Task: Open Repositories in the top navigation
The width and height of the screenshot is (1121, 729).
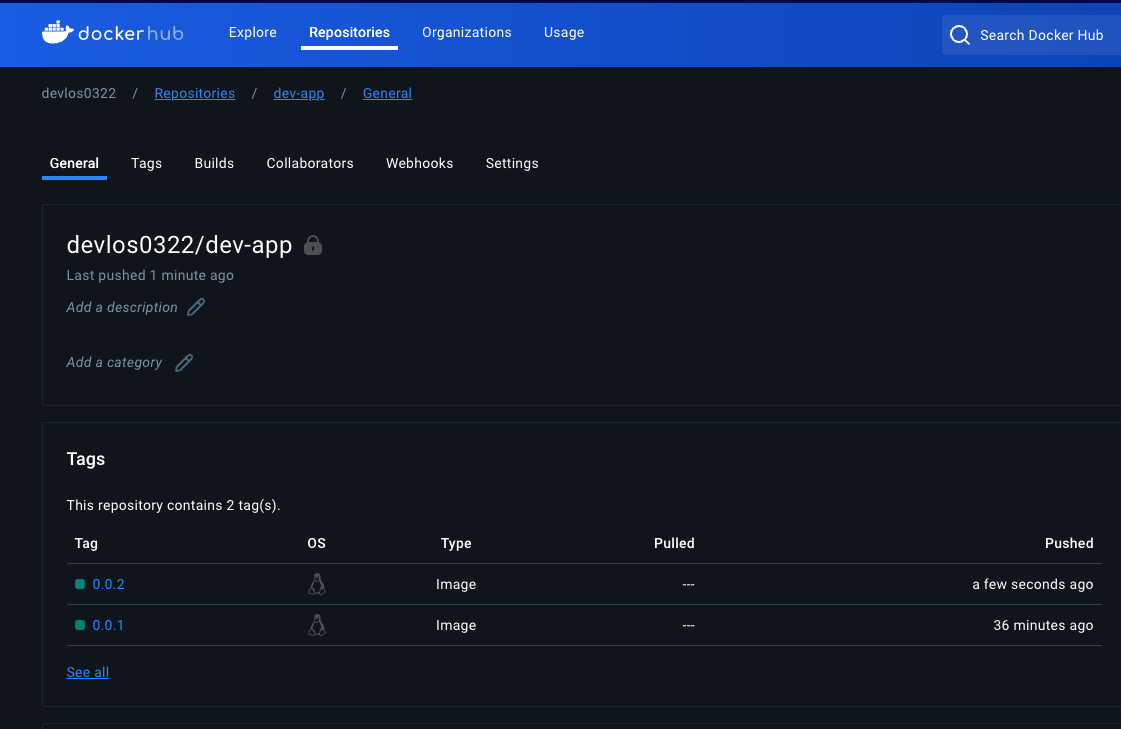Action: click(349, 32)
